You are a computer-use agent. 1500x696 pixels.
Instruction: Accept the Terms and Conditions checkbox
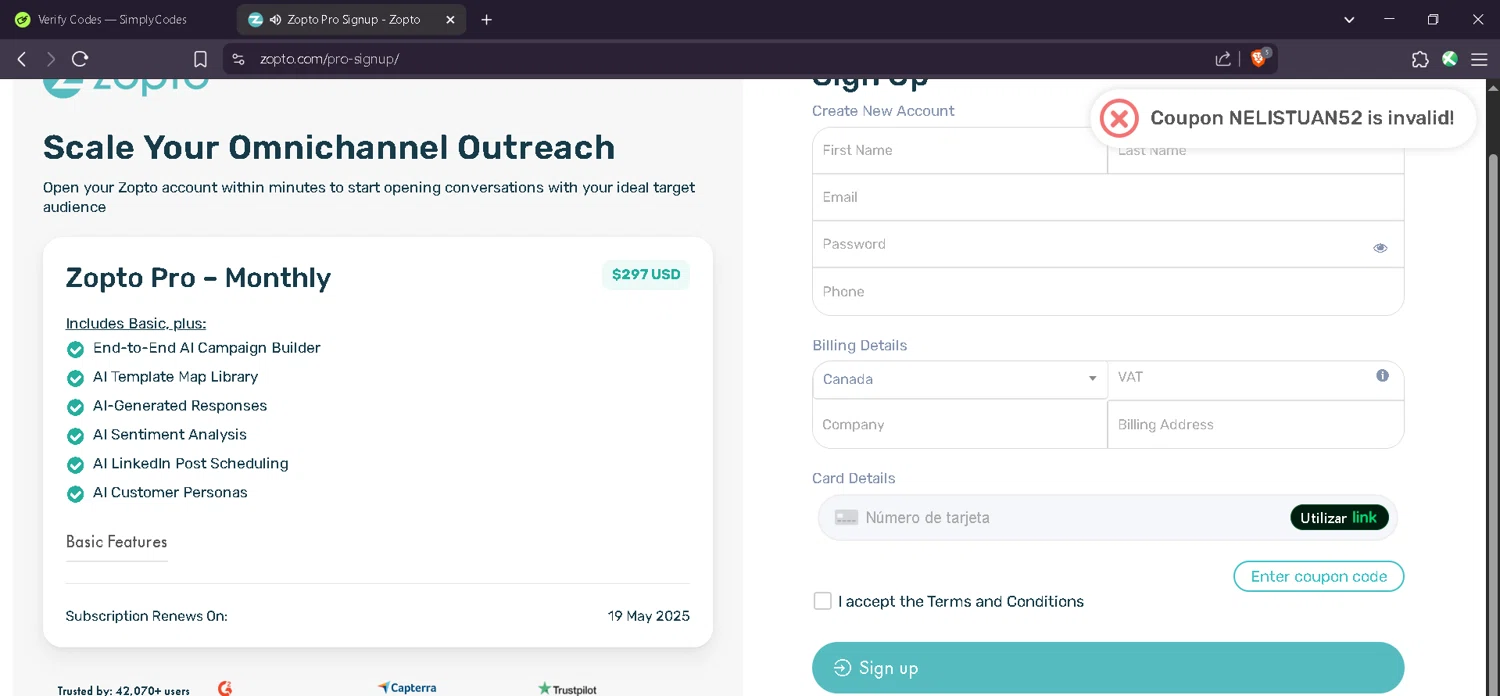coord(822,601)
